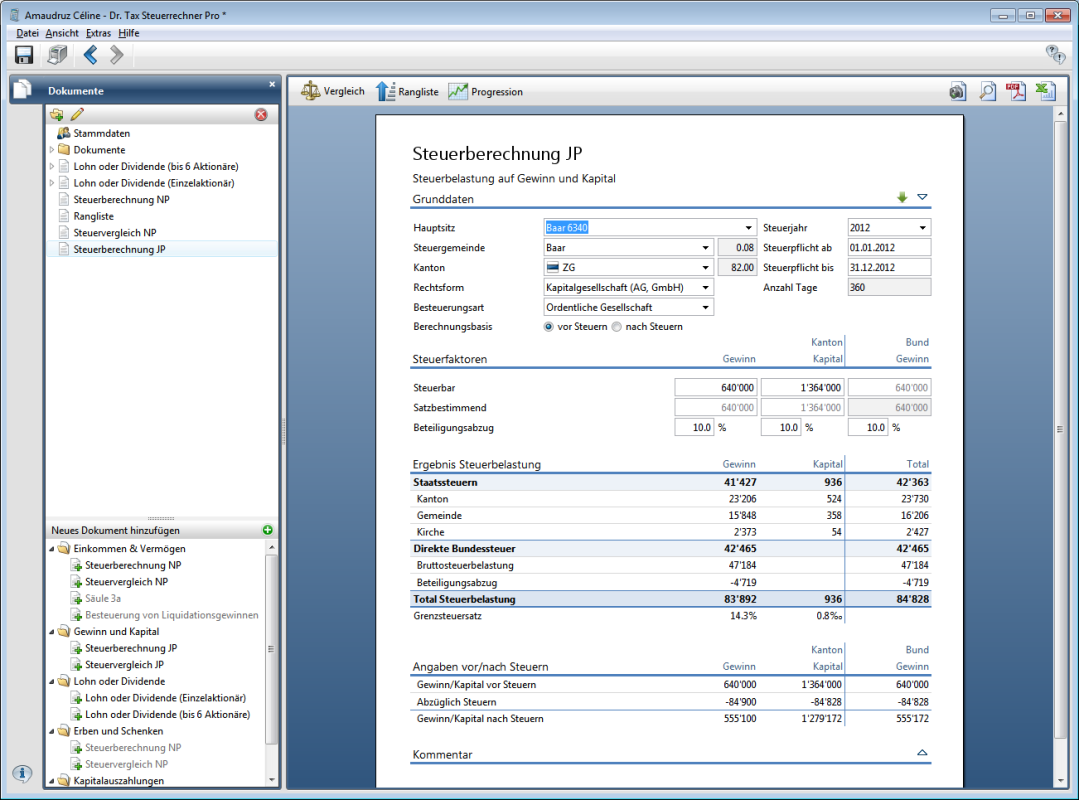
Task: Expand Lohn oder Dividende (Einzelaktionär) document
Action: pyautogui.click(x=52, y=183)
